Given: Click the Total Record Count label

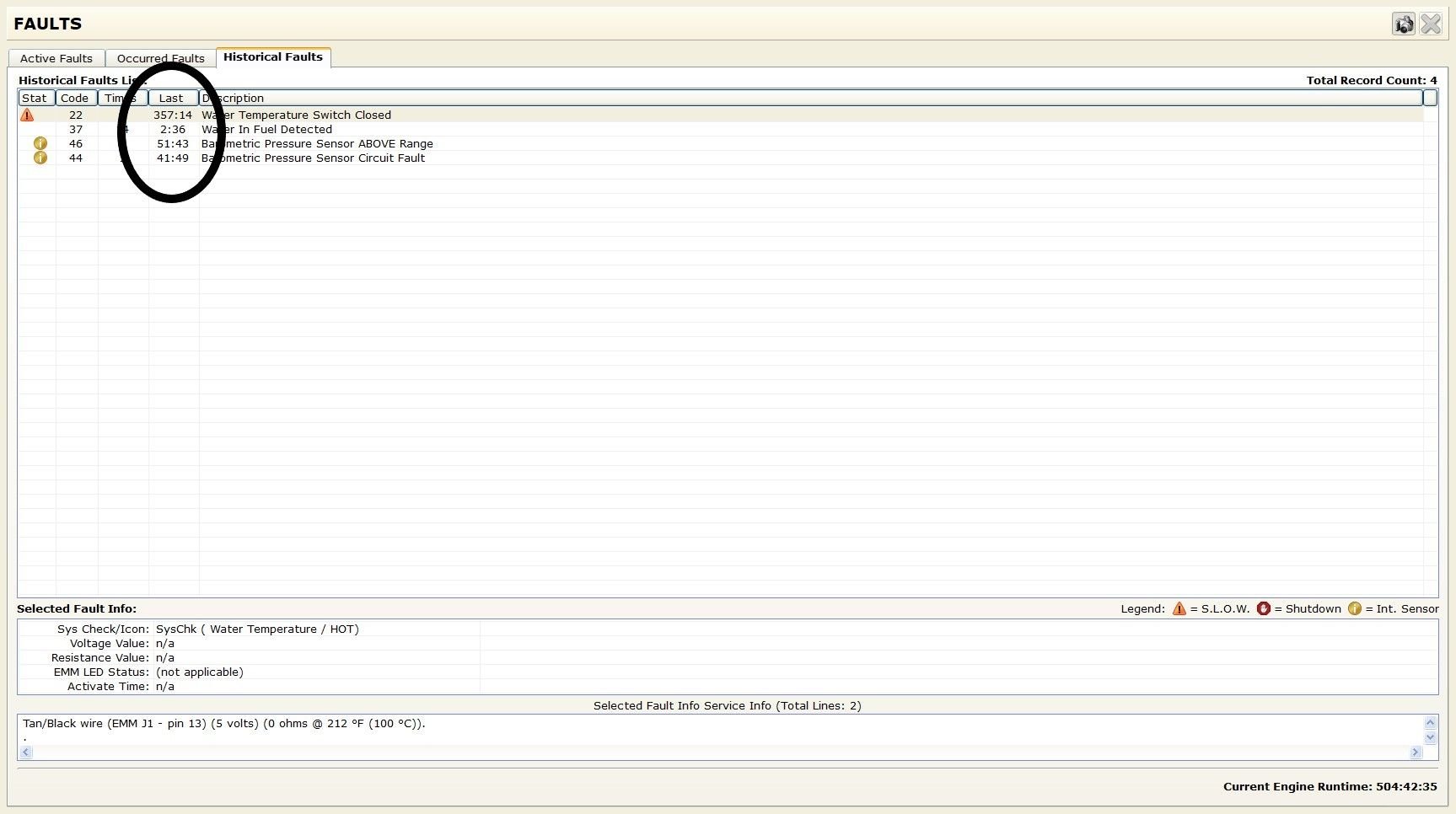Looking at the screenshot, I should click(x=1372, y=80).
